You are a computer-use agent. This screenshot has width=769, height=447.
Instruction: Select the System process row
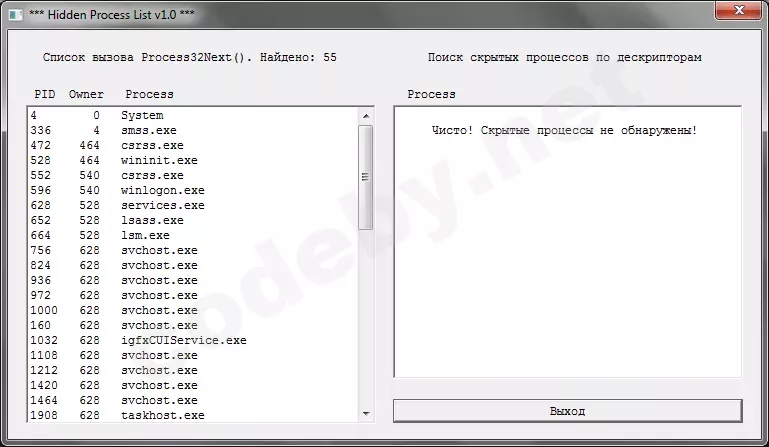[x=194, y=115]
